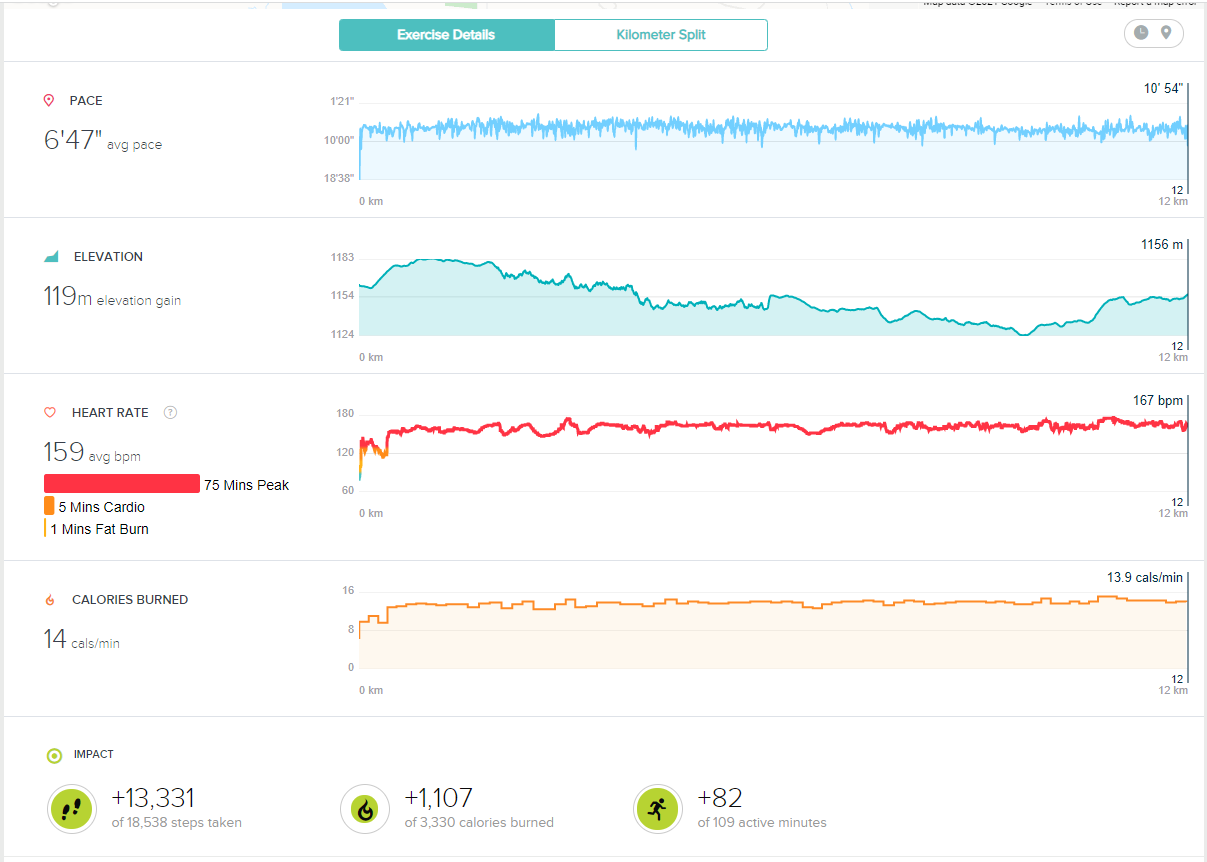Screen dimensions: 1207x862
Task: Click the 1183 elevation axis label
Action: point(342,258)
